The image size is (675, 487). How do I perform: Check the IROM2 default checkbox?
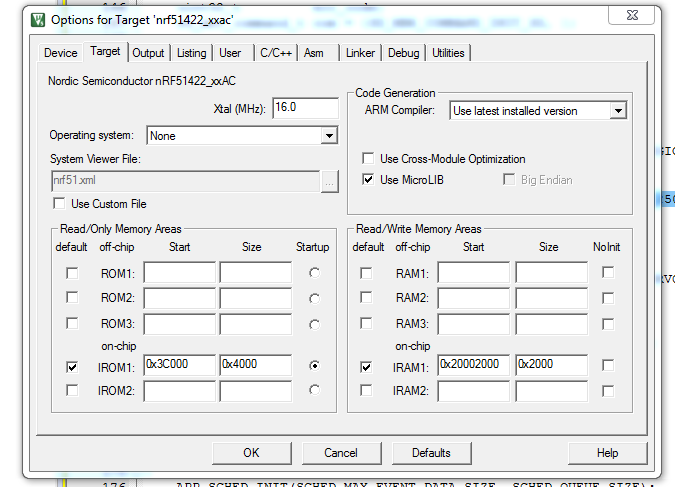72,390
